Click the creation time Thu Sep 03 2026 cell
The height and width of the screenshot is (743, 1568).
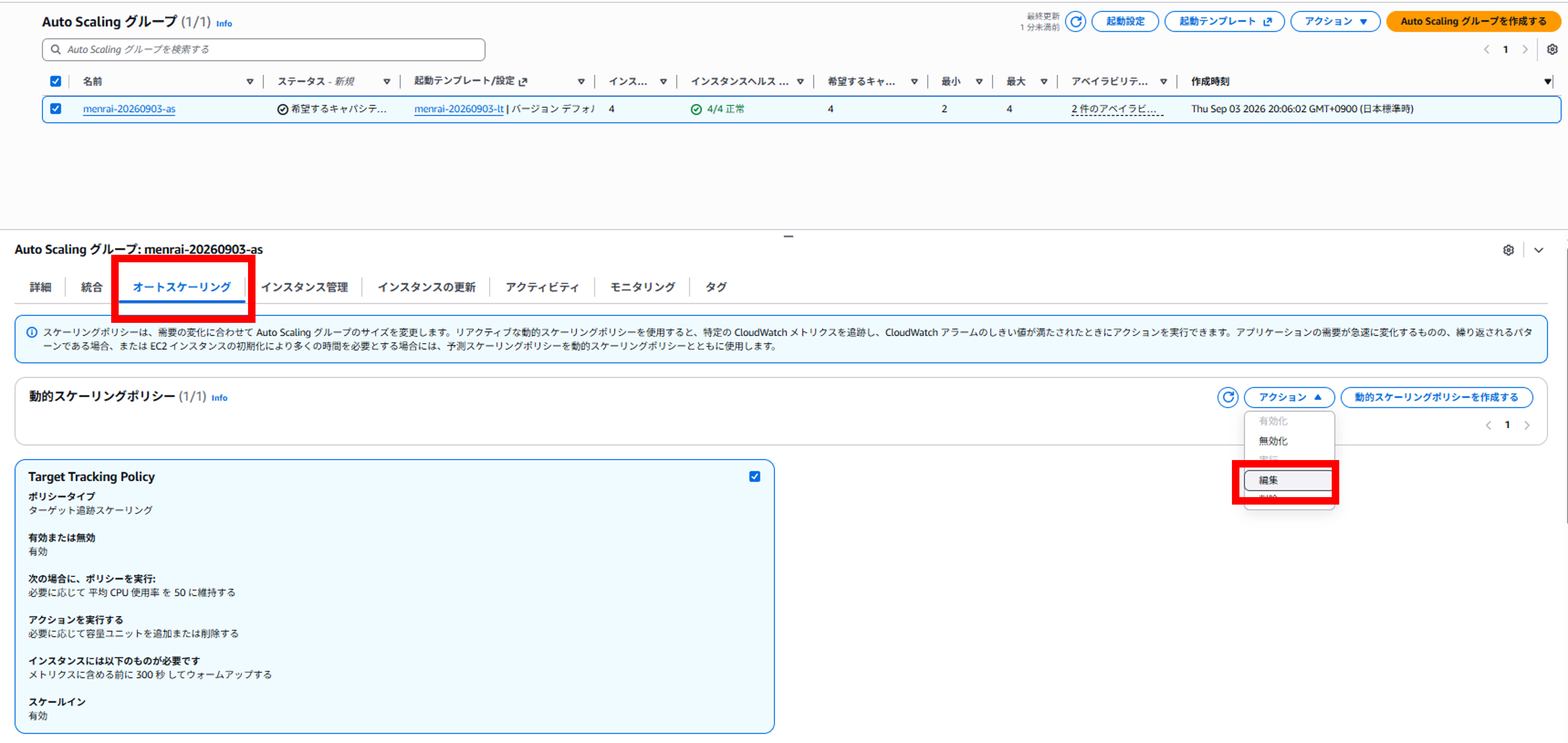tap(1302, 109)
